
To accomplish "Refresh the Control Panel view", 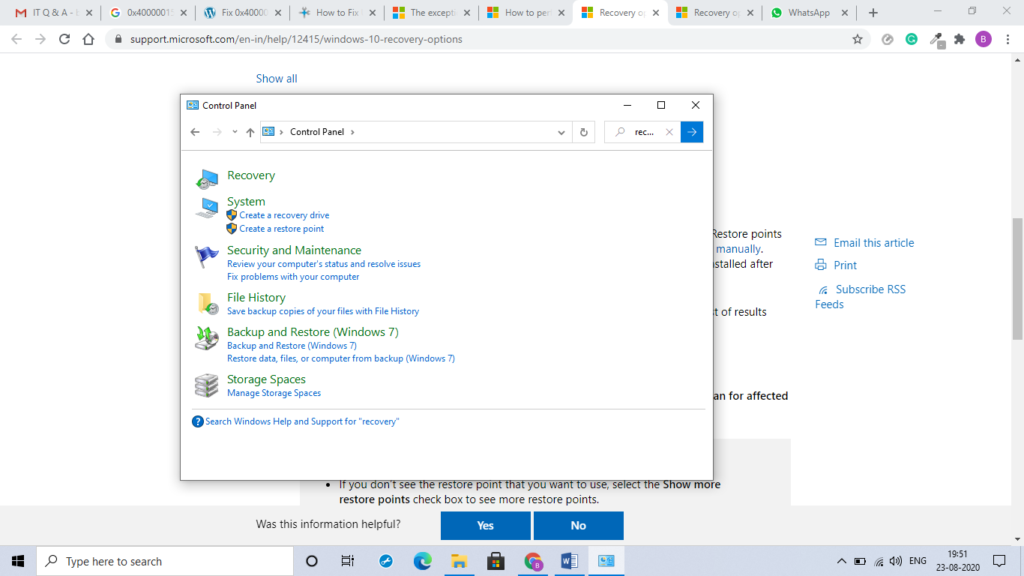I will [583, 131].
